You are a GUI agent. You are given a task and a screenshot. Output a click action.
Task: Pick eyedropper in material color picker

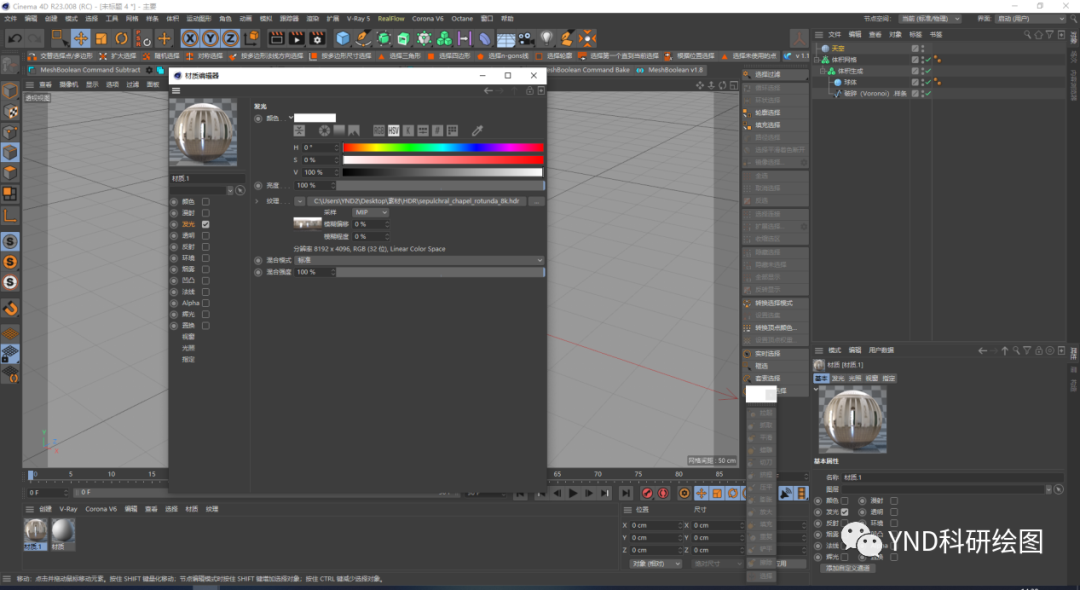477,130
